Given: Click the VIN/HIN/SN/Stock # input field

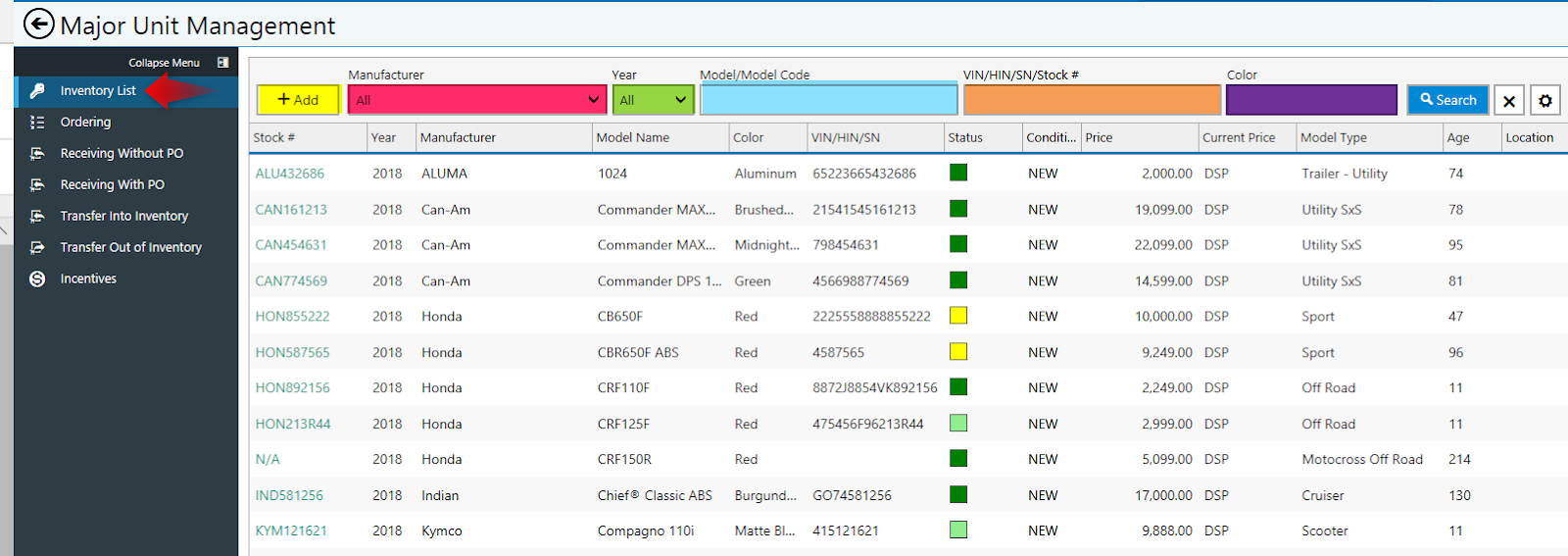Looking at the screenshot, I should tap(1092, 100).
